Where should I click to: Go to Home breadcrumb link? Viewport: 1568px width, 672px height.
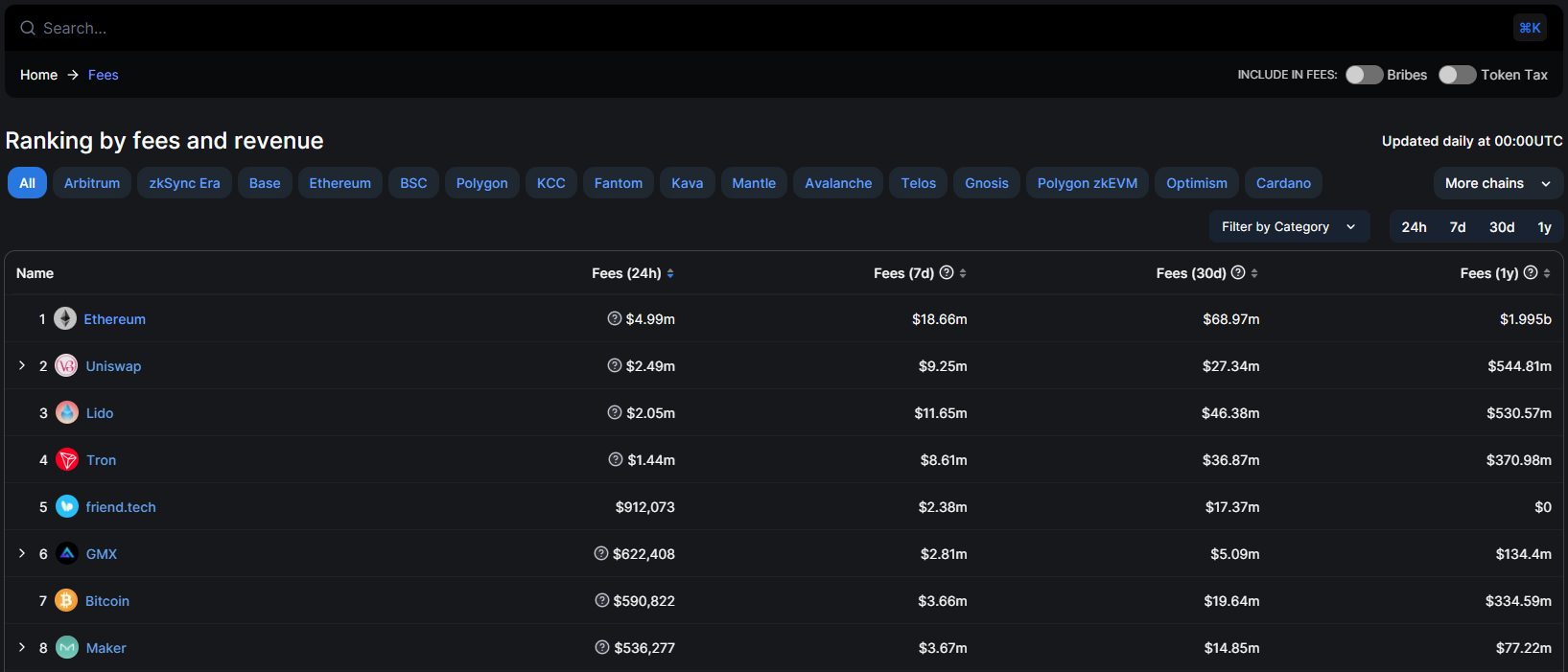coord(38,75)
